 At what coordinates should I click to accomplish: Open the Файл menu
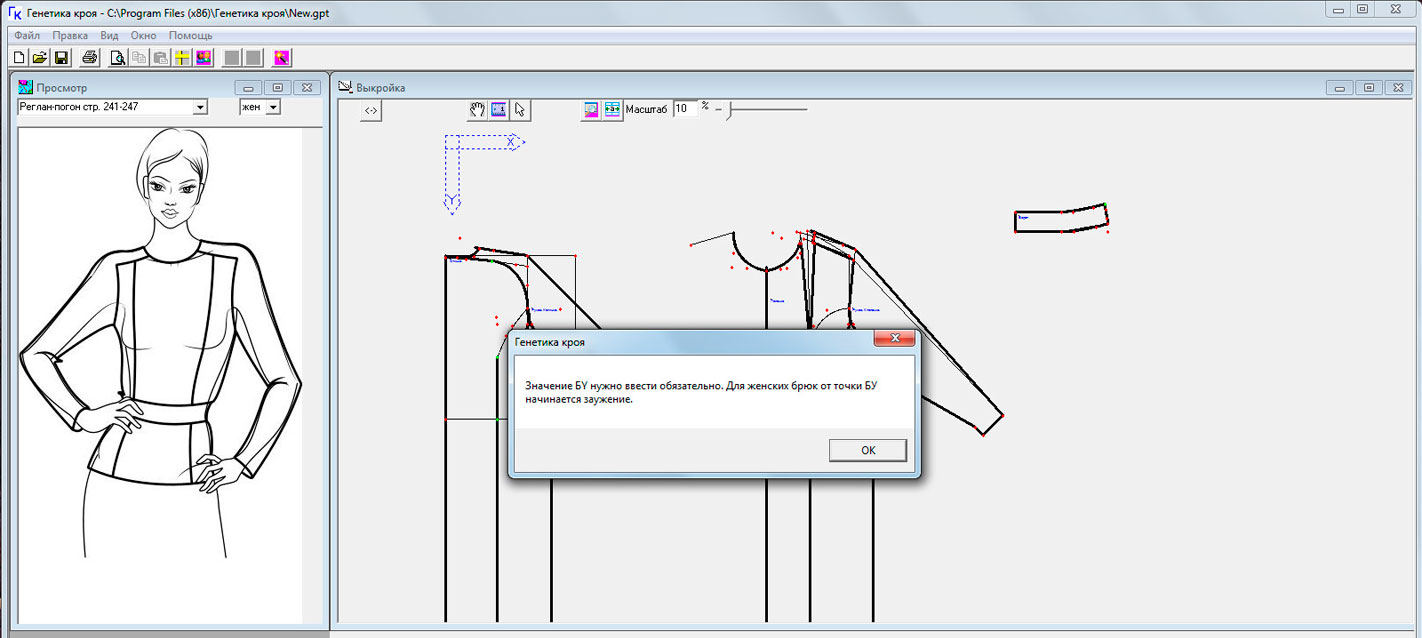coord(27,35)
